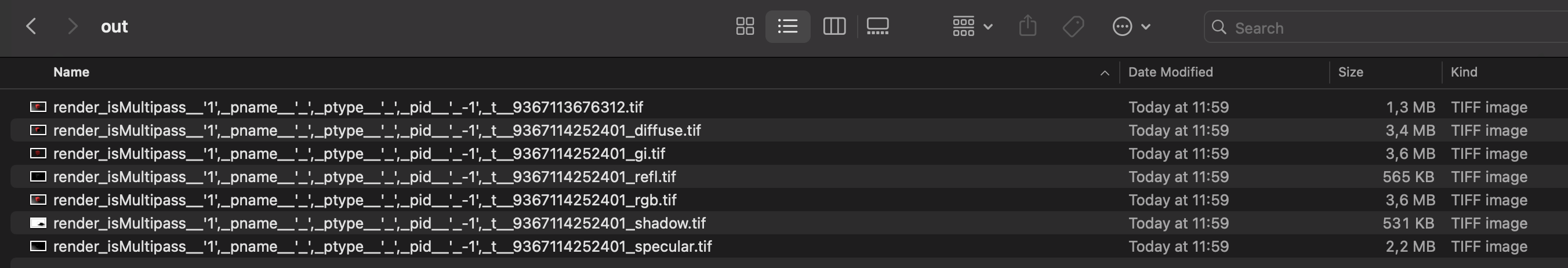Toggle sort direction chevron in Name header

[1104, 73]
